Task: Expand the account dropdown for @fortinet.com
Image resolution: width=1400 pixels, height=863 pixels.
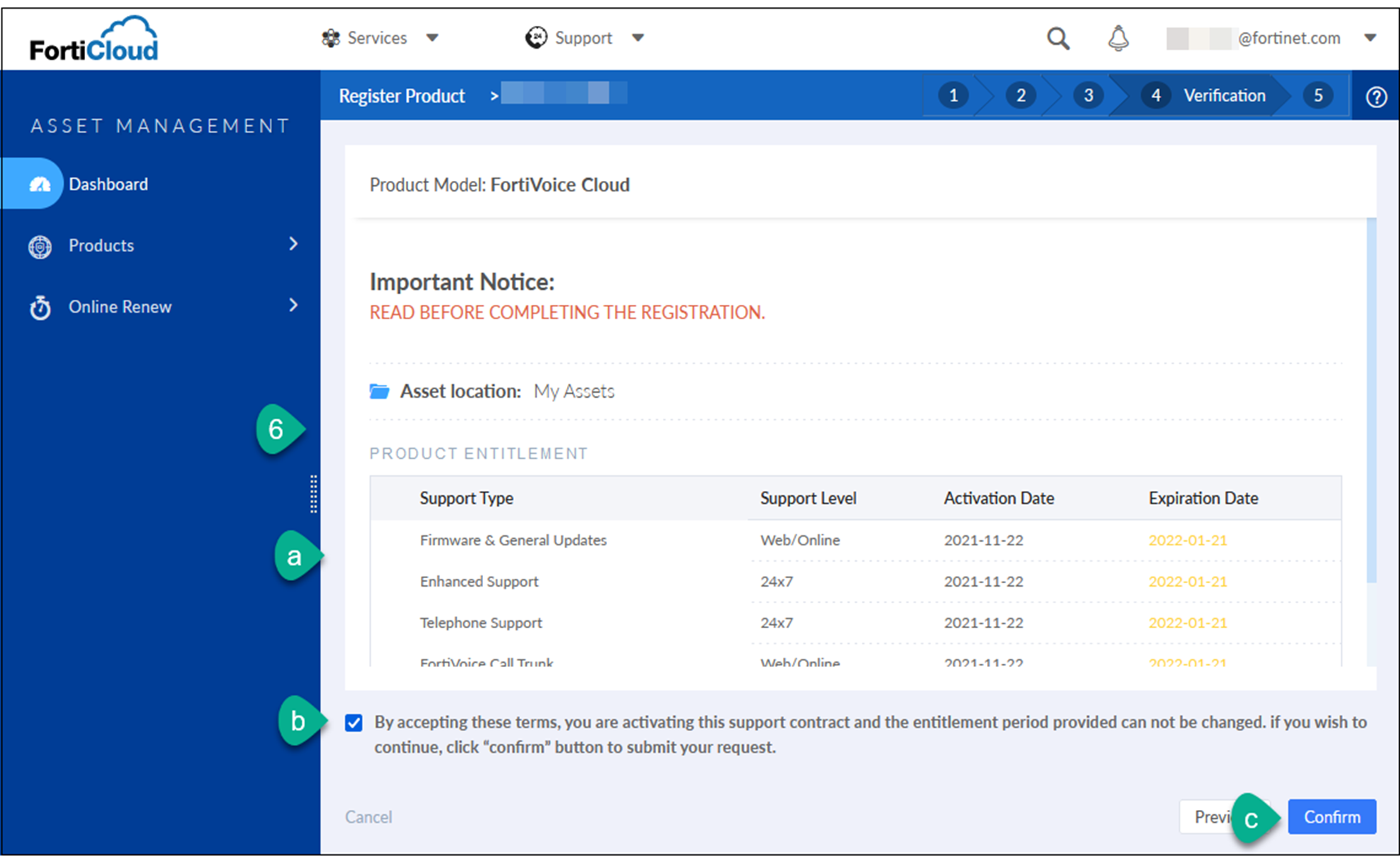Action: pos(1371,38)
